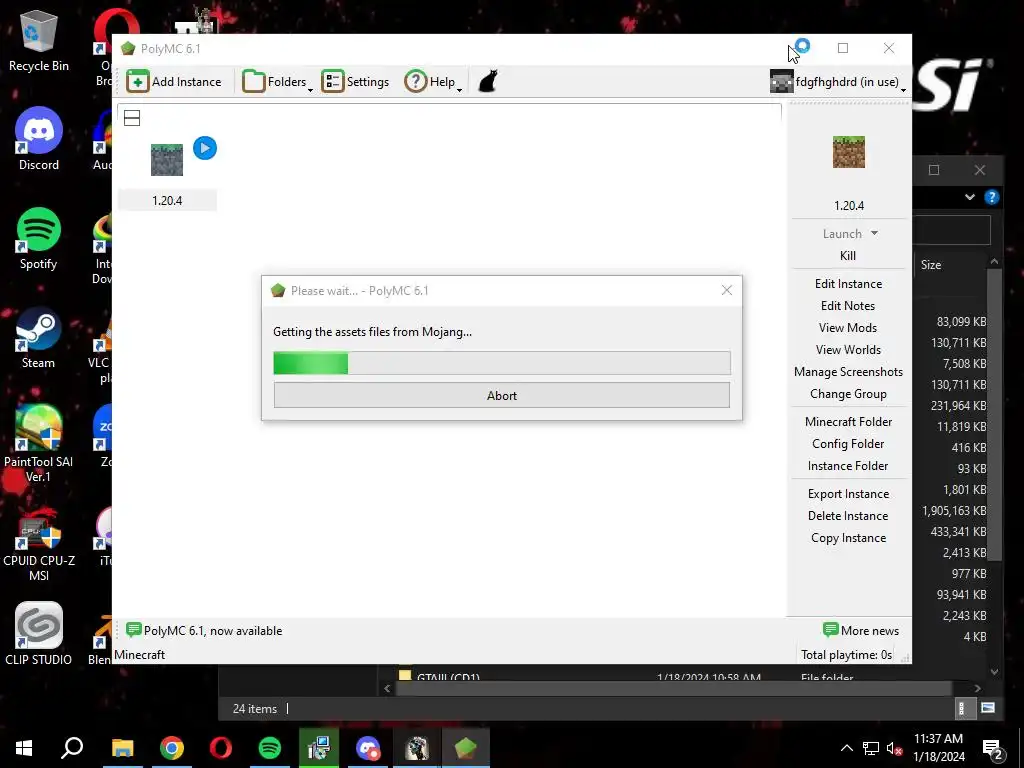Open the Folders toolbar menu

278,82
